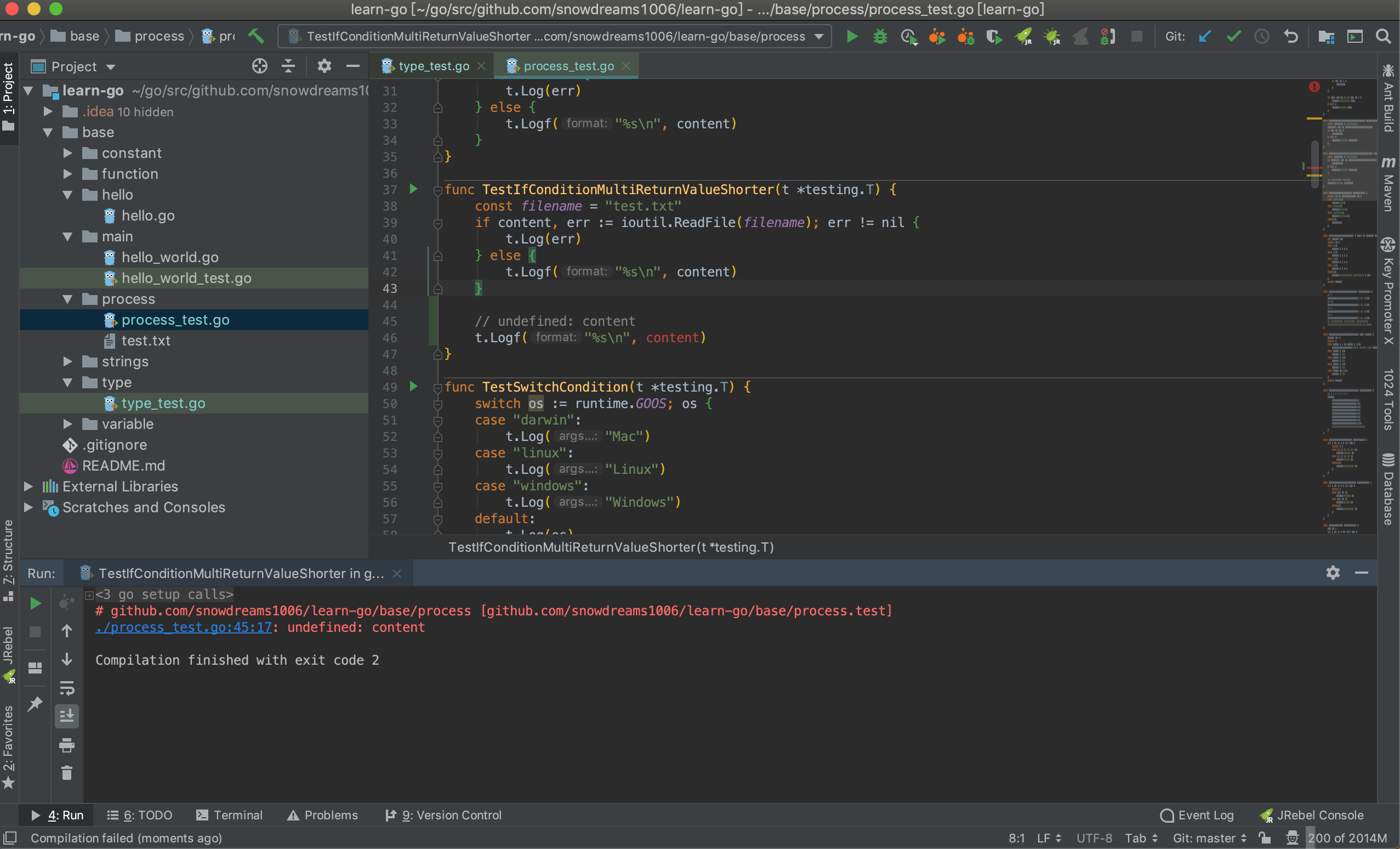Click the locate file crosshair icon
Screen dimensions: 1400x849
(x=260, y=66)
